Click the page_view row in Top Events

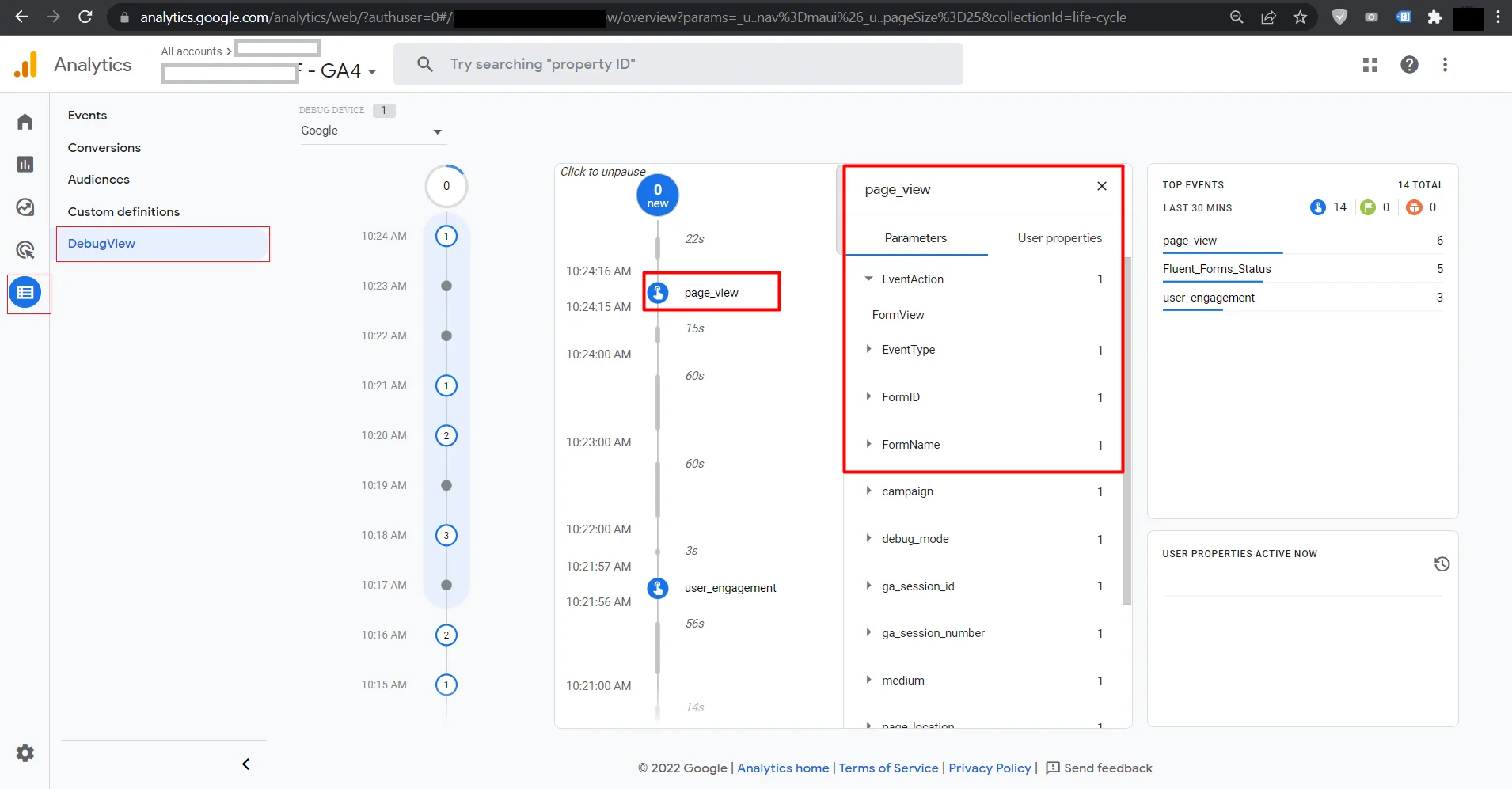[1302, 241]
